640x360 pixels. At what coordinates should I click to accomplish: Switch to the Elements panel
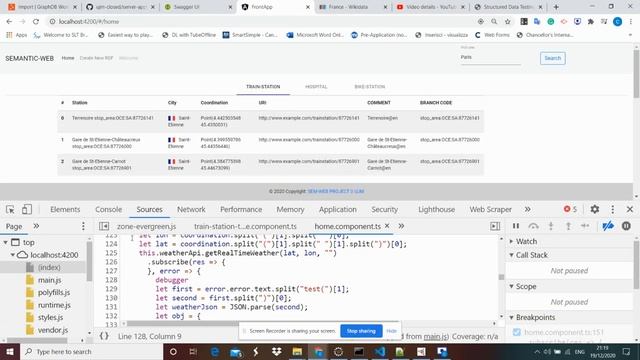click(x=65, y=209)
